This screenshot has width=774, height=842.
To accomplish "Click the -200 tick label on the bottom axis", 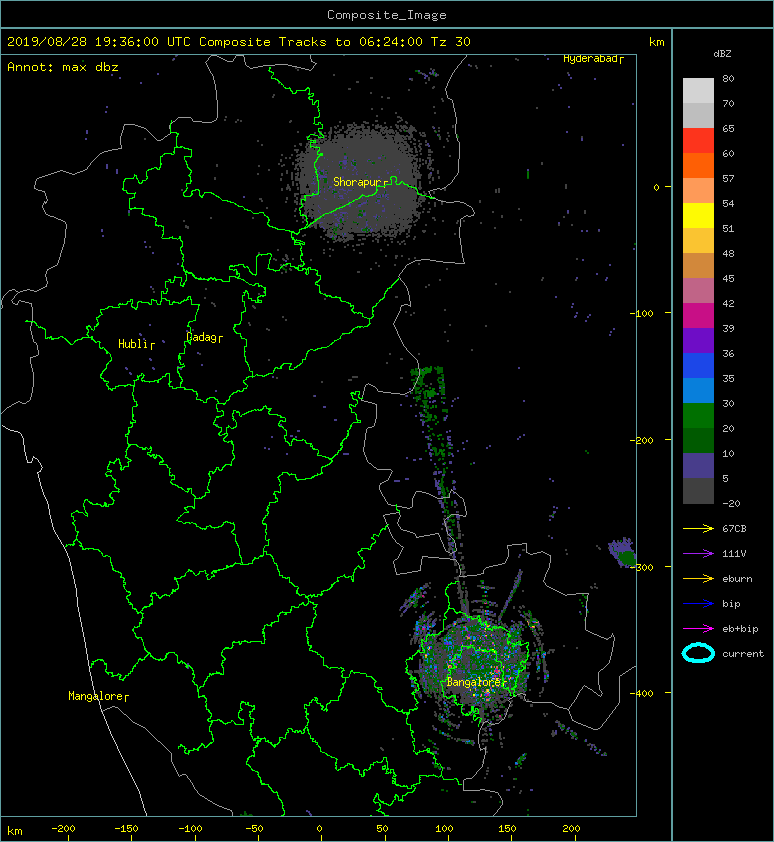I will pyautogui.click(x=63, y=829).
